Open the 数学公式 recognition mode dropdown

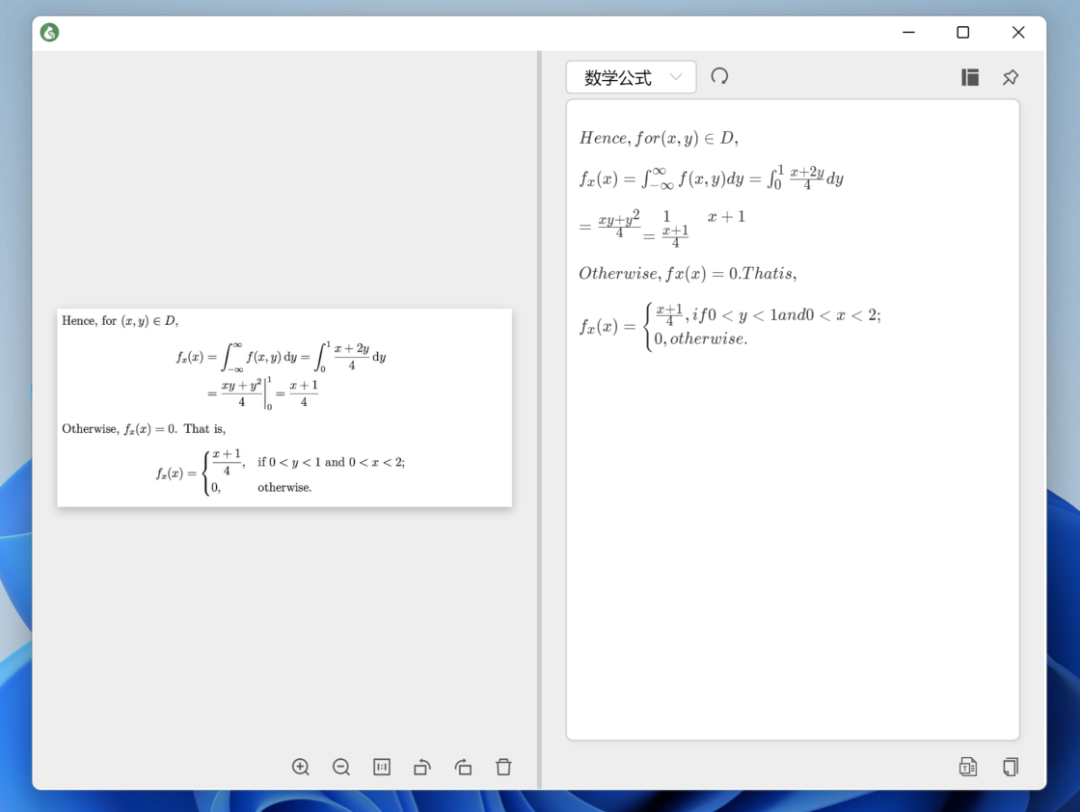pos(631,77)
